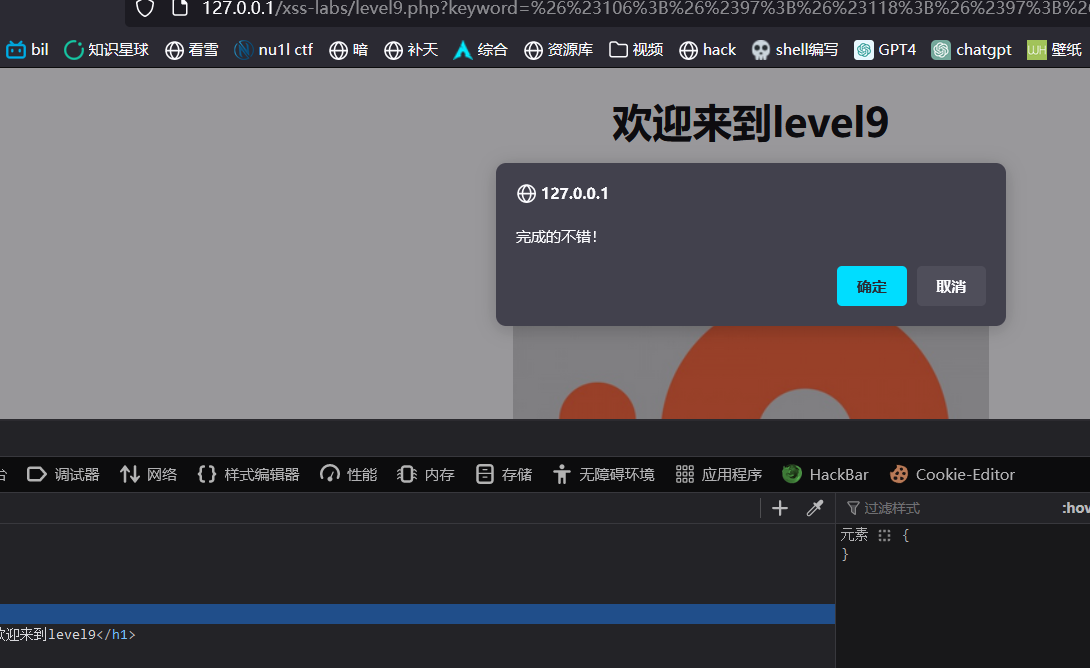
Task: Pick a page color with the eyedropper
Action: [x=814, y=508]
